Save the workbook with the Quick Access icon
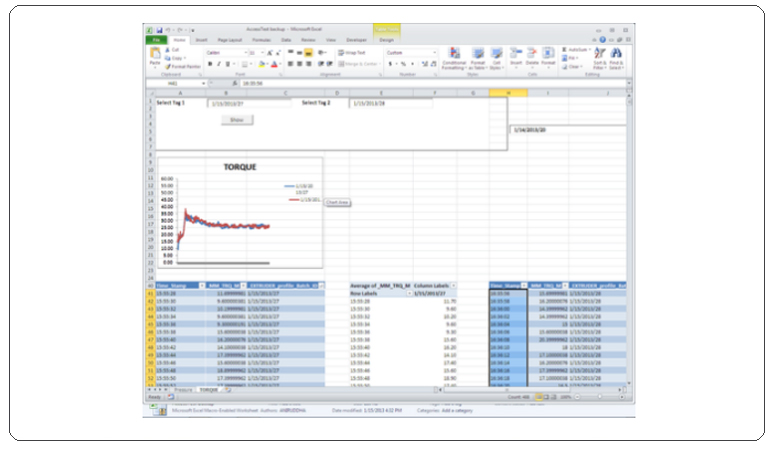Screen dimensions: 770x450 point(160,30)
